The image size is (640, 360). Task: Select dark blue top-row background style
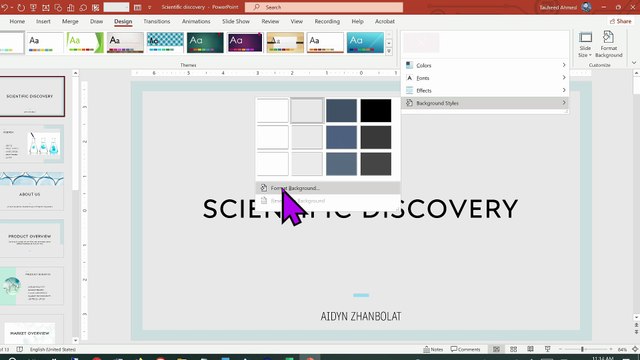[341, 111]
